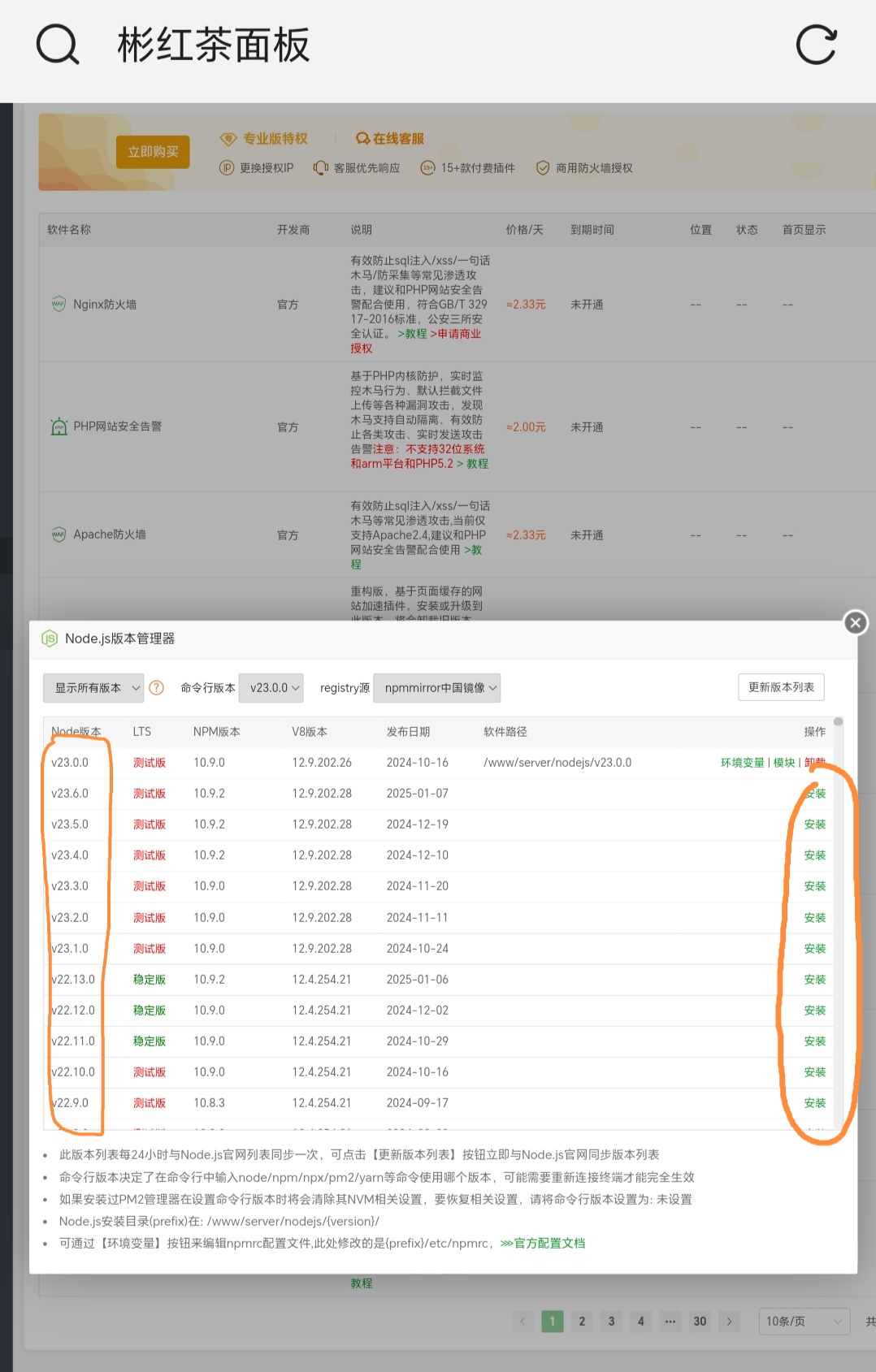The image size is (876, 1372).
Task: Go to page 30 in pagination
Action: (700, 1322)
